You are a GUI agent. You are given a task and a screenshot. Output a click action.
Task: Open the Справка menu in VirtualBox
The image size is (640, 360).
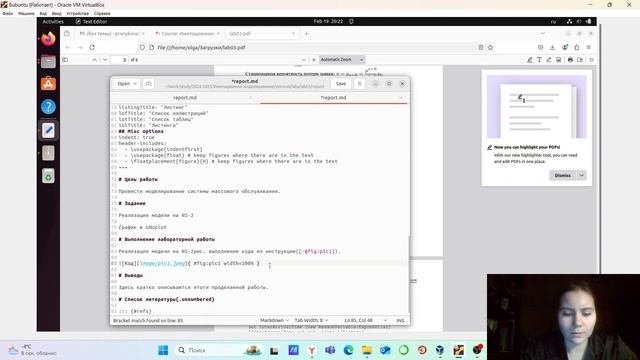tap(102, 13)
